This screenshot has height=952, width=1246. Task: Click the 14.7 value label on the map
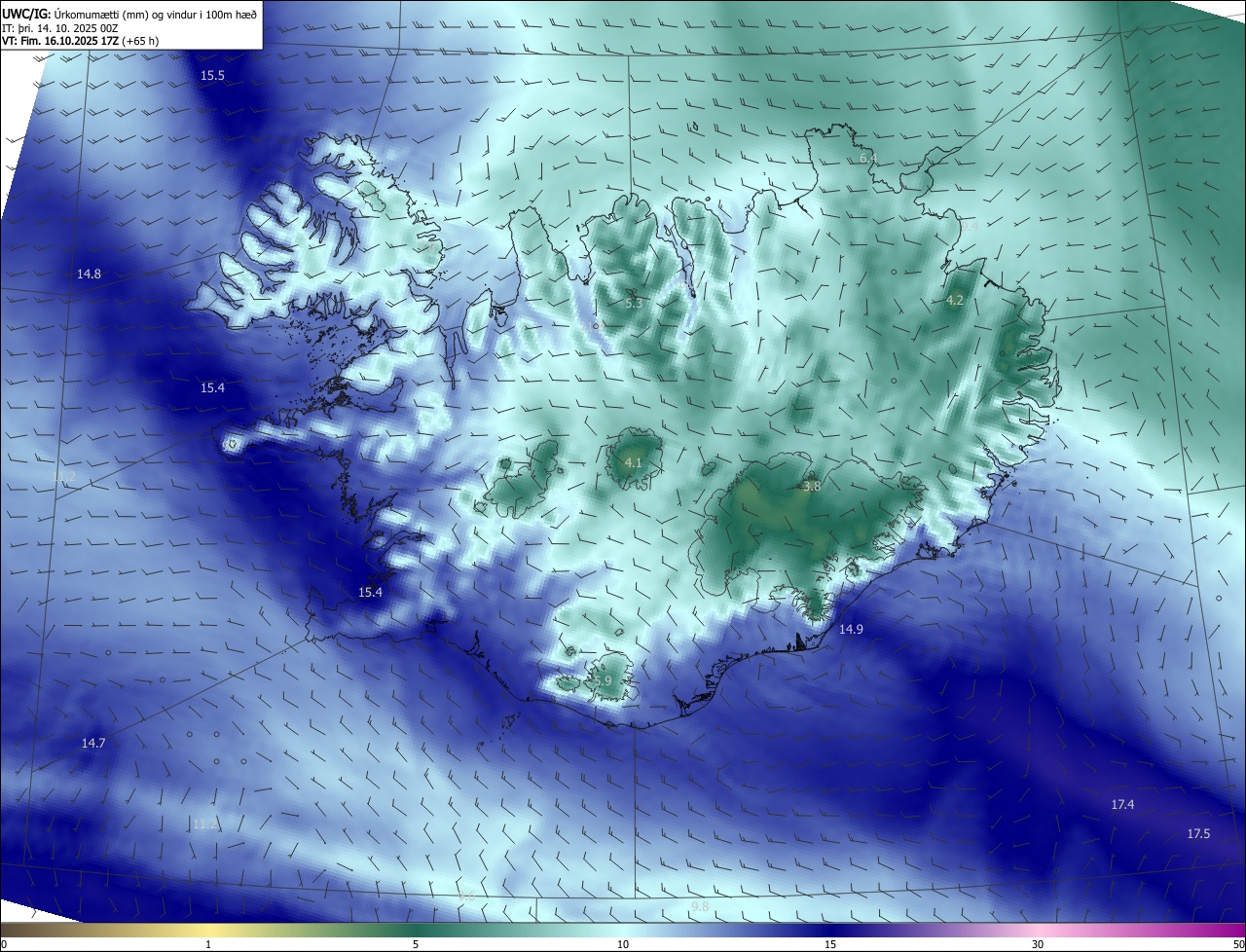pyautogui.click(x=92, y=743)
